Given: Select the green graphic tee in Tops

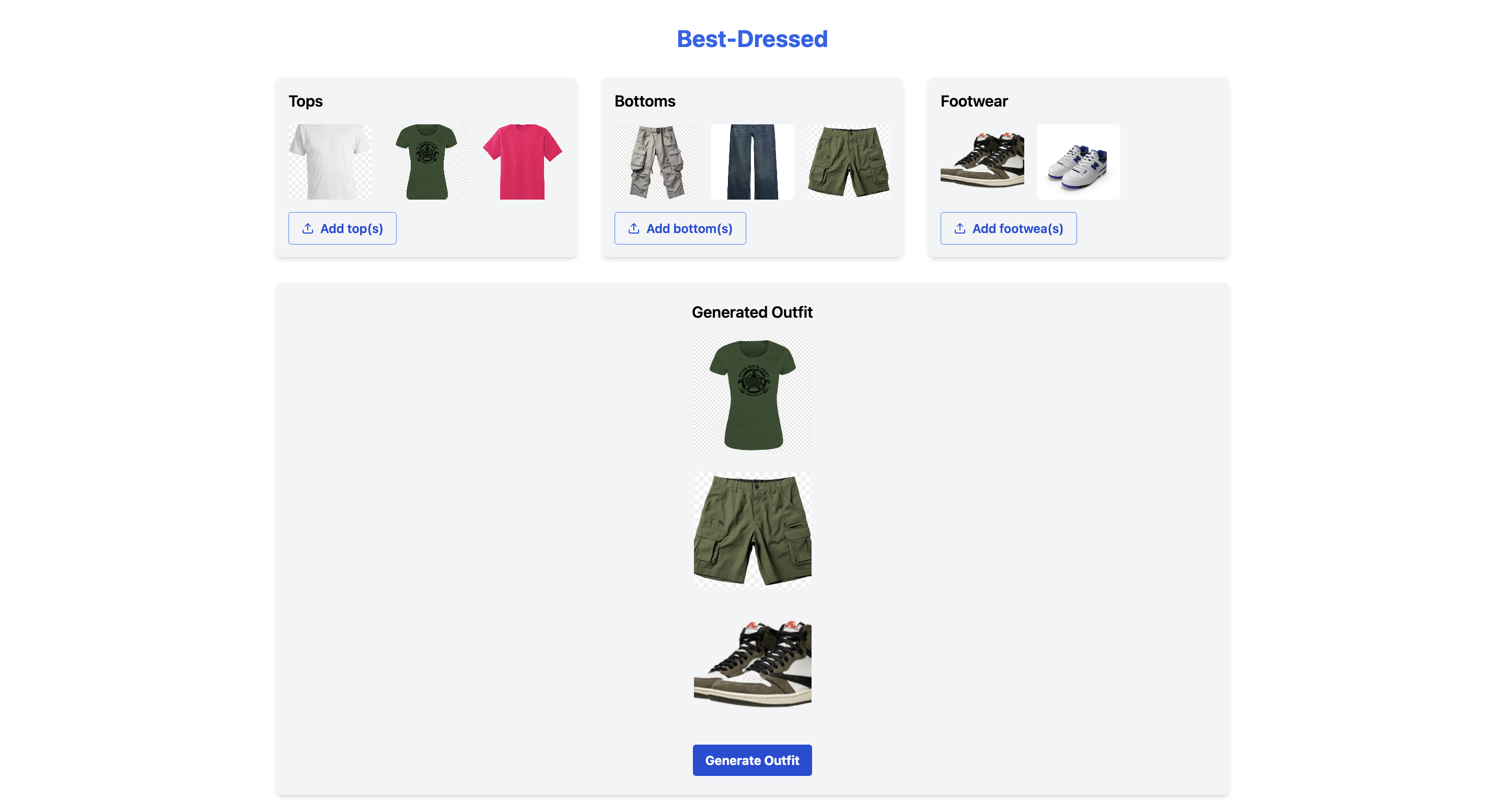Looking at the screenshot, I should [x=426, y=162].
